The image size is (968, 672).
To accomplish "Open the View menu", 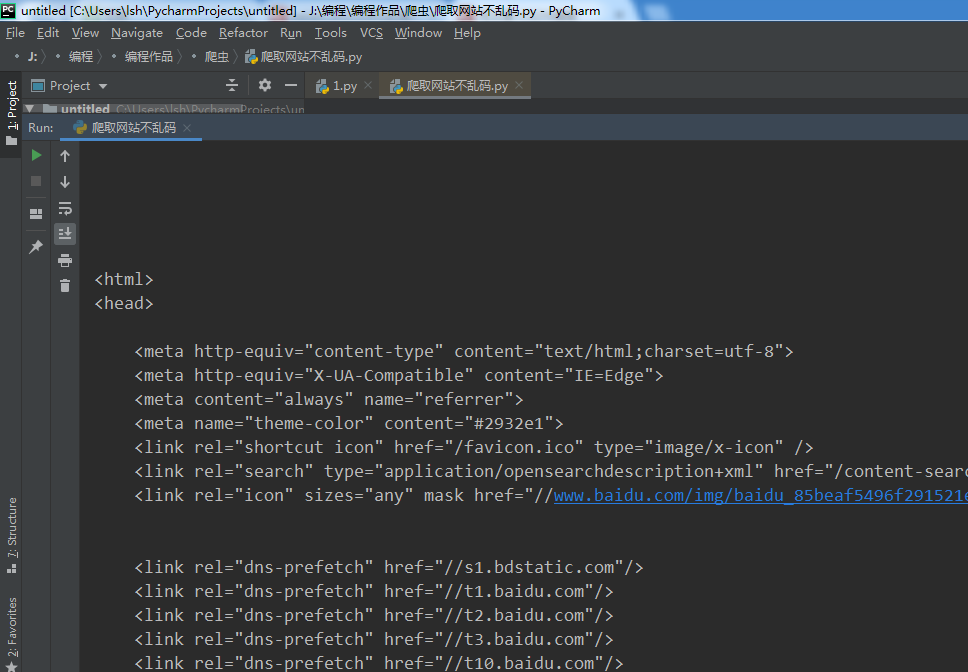I will pos(85,33).
